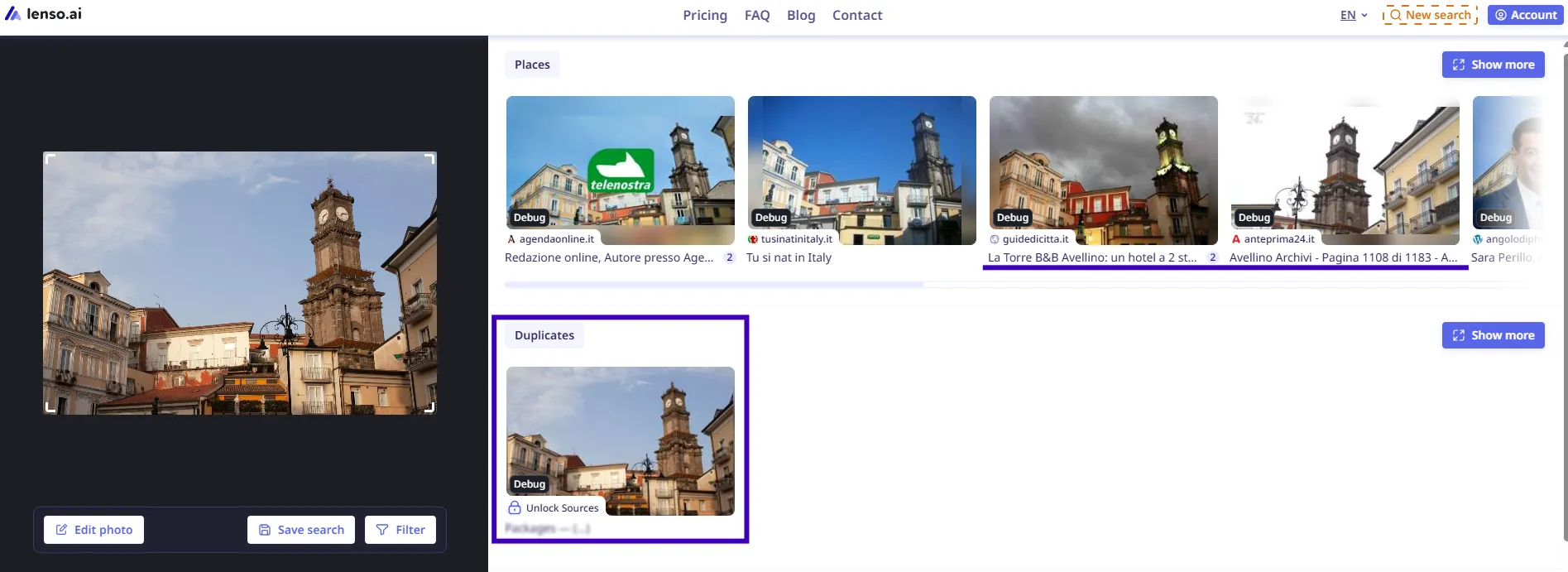Click the pencil icon in Edit photo
Image resolution: width=1568 pixels, height=572 pixels.
61,530
